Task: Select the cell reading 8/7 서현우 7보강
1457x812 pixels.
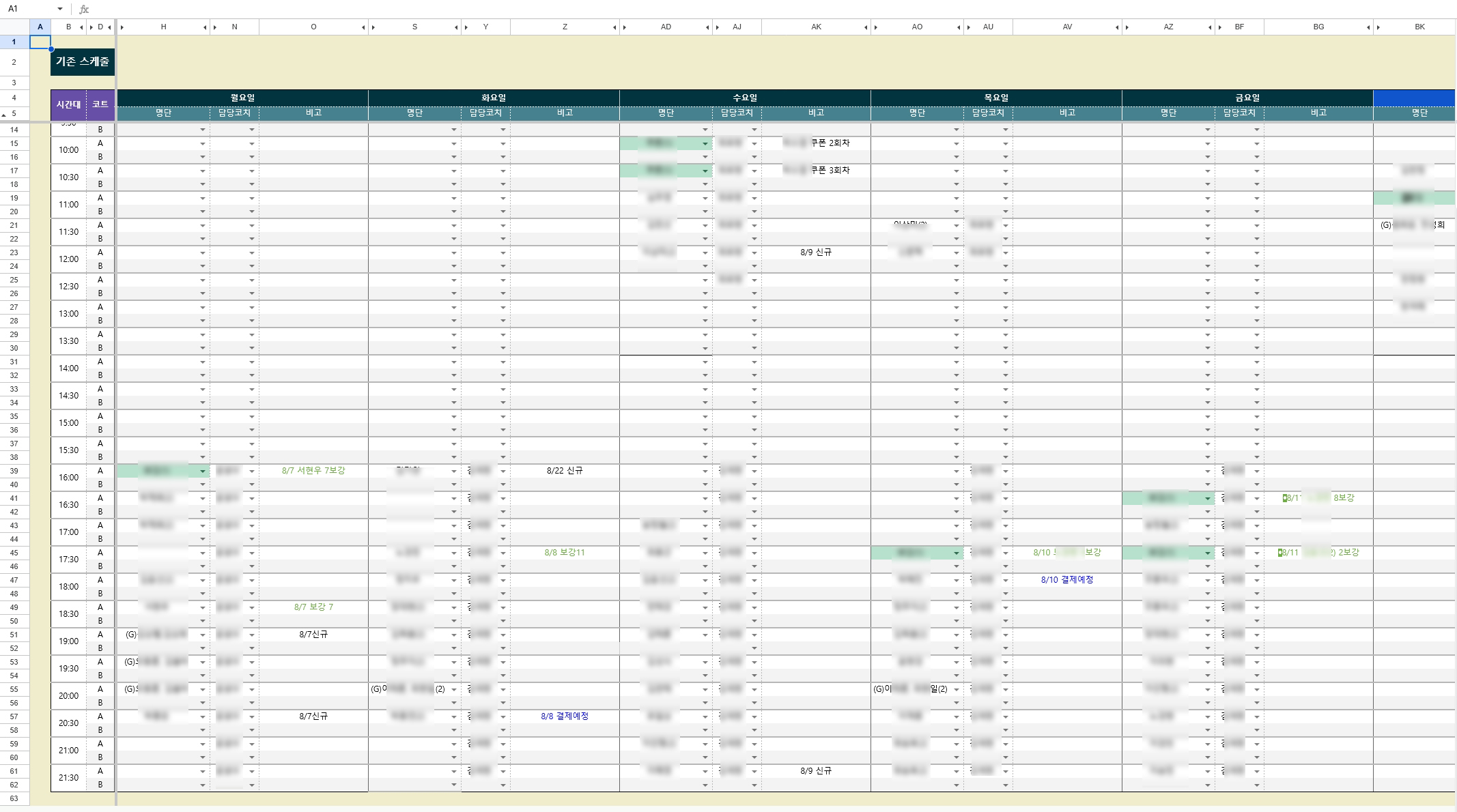Action: coord(313,471)
